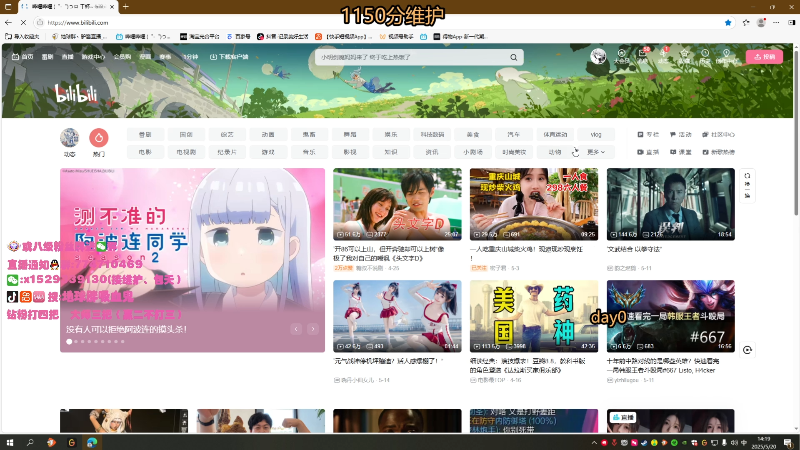Go back with the browser back arrow
This screenshot has width=800, height=450.
click(8, 22)
